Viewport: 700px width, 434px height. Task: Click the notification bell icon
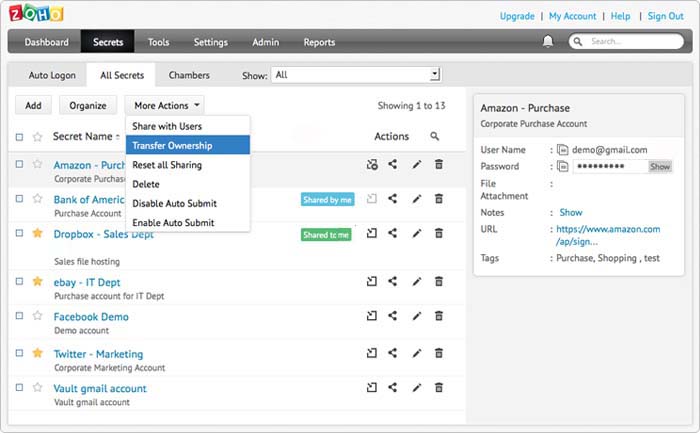point(547,42)
